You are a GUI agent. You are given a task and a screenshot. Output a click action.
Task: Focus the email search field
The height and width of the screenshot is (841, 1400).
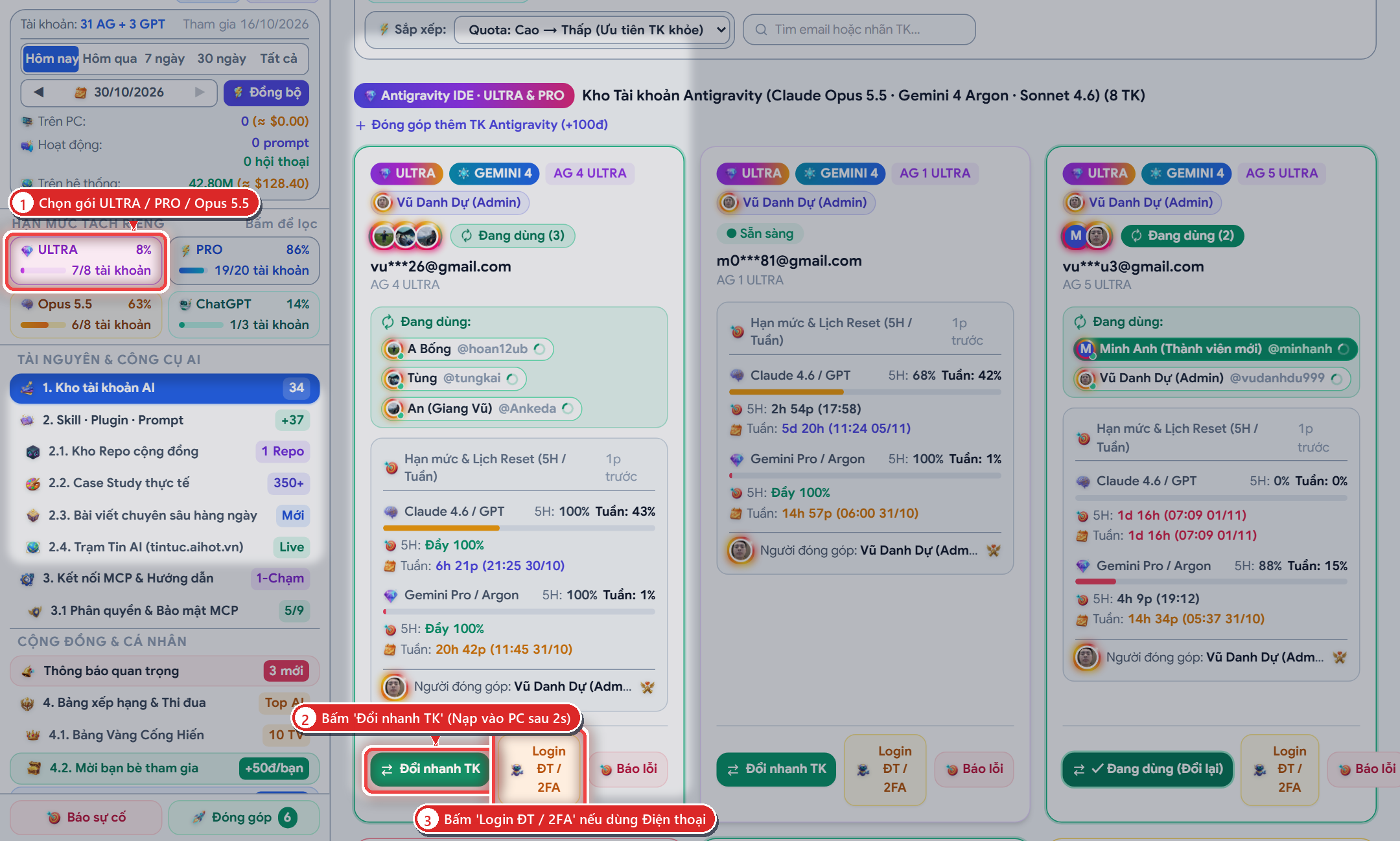pyautogui.click(x=859, y=30)
